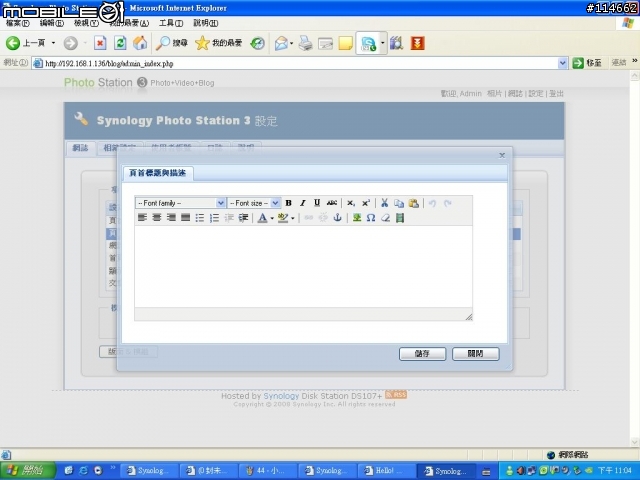This screenshot has height=480, width=640.
Task: Insert a hyperlink with chain icon
Action: [309, 218]
